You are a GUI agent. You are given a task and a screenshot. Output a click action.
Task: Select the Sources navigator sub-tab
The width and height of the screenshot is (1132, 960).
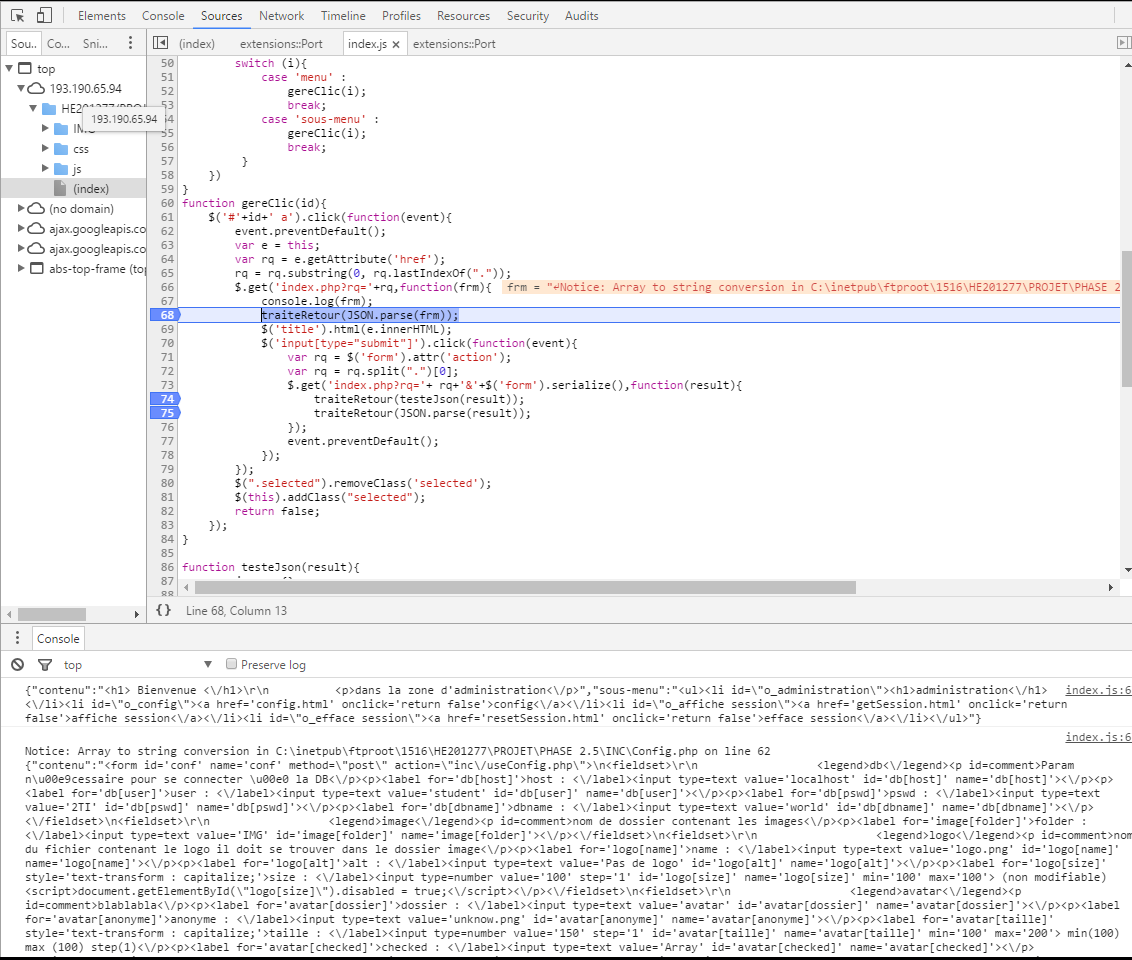24,43
